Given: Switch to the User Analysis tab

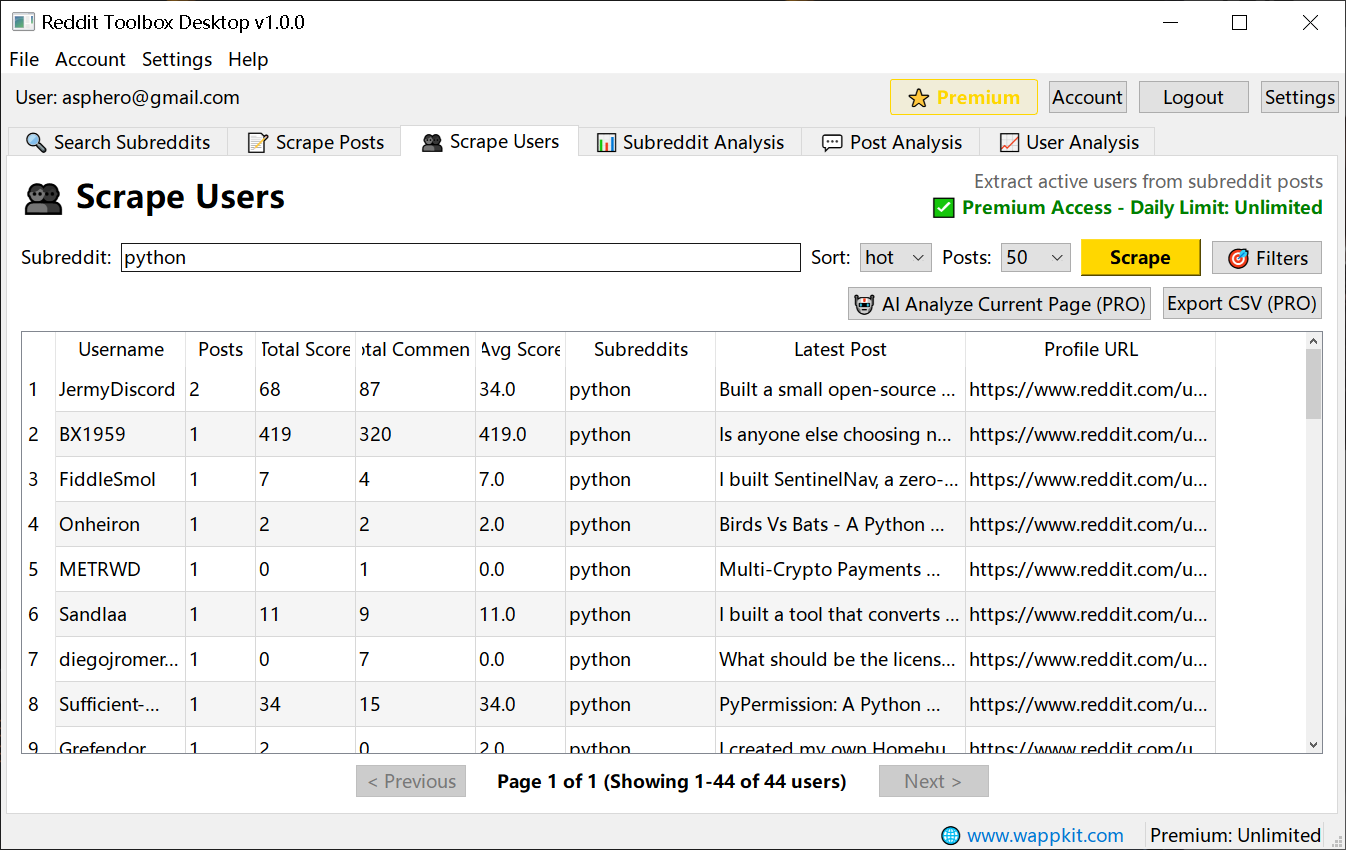Looking at the screenshot, I should pyautogui.click(x=1069, y=142).
